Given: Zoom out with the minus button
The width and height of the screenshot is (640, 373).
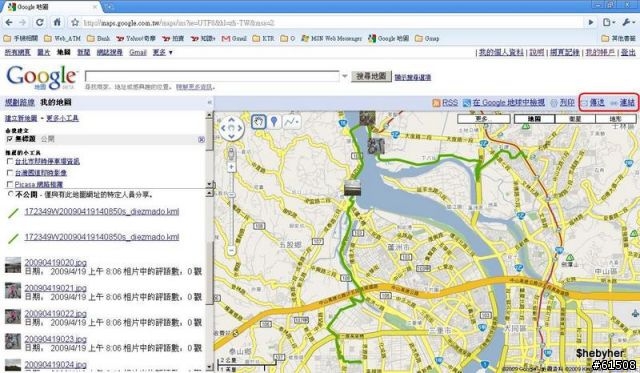Looking at the screenshot, I should click(231, 250).
